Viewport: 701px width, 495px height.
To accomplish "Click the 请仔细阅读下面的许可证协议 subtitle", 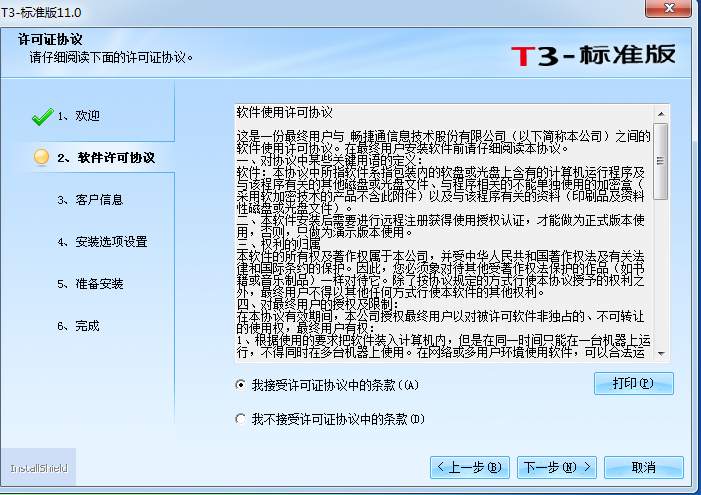I will (111, 58).
